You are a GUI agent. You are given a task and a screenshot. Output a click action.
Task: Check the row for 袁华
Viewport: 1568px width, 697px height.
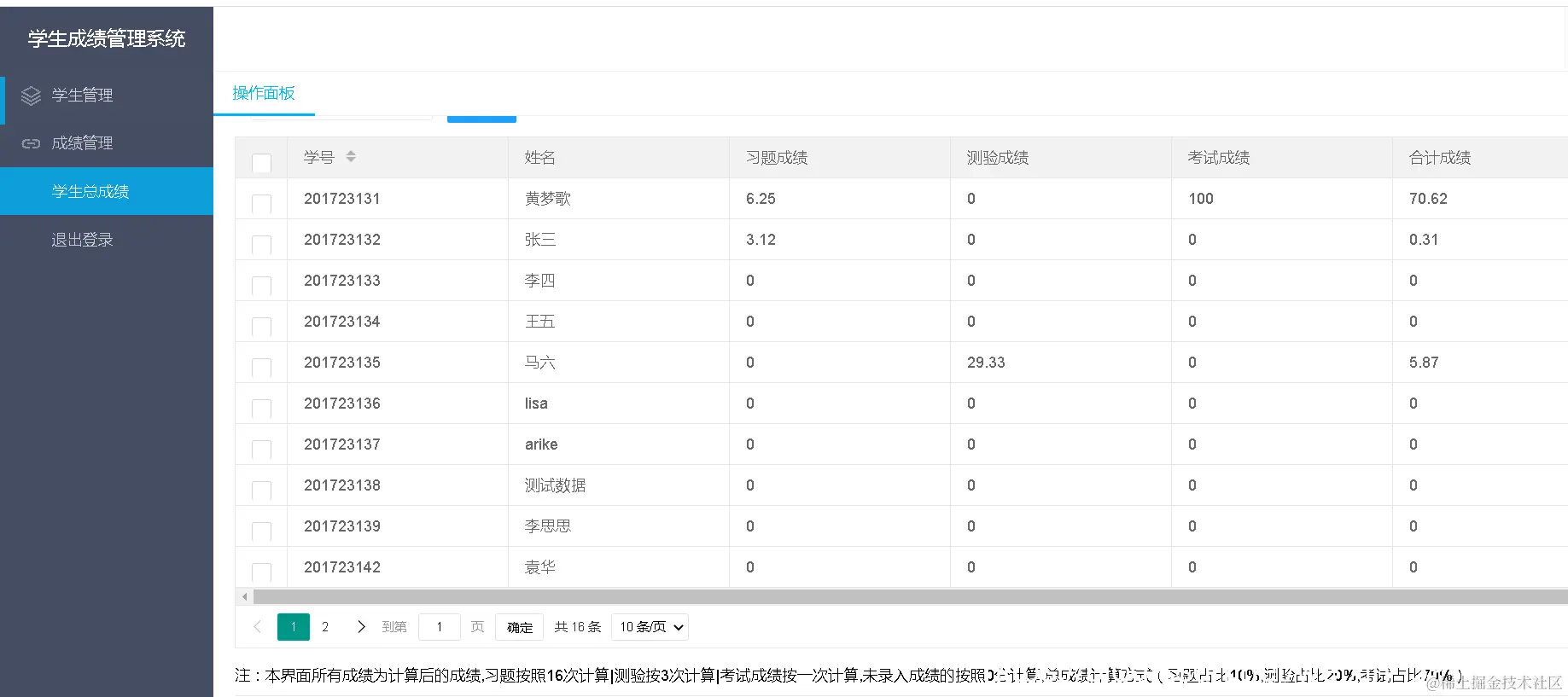[x=262, y=572]
